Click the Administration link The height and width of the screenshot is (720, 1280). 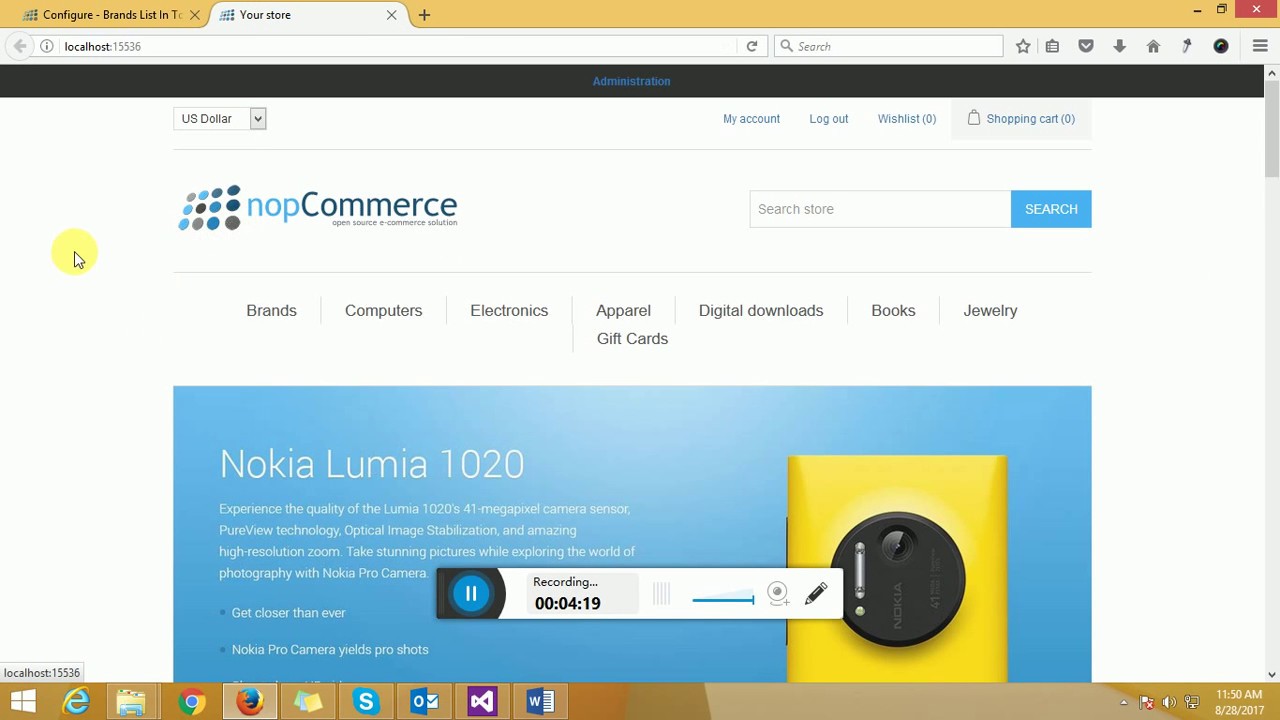tap(631, 81)
